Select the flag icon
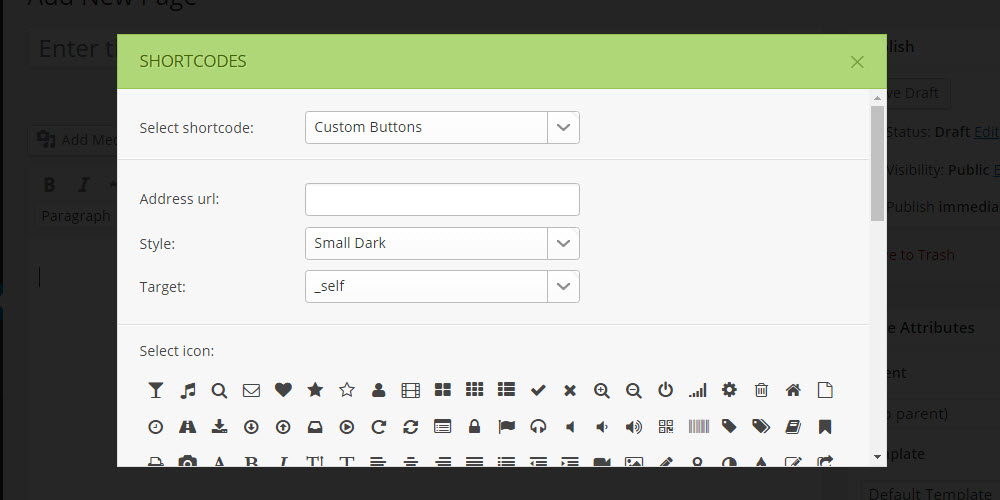 pos(506,427)
